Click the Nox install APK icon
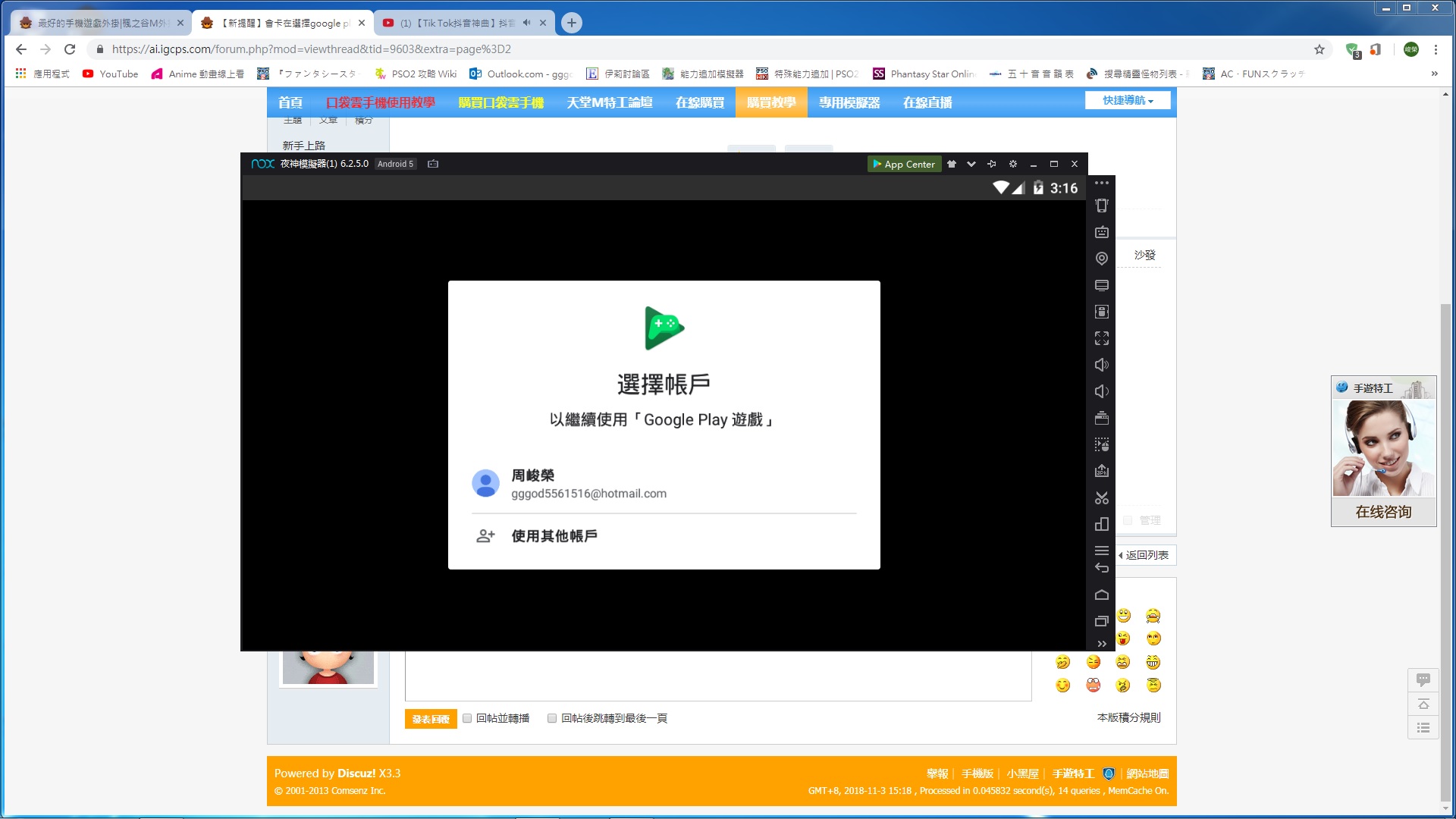The image size is (1456, 819). coord(1102,471)
